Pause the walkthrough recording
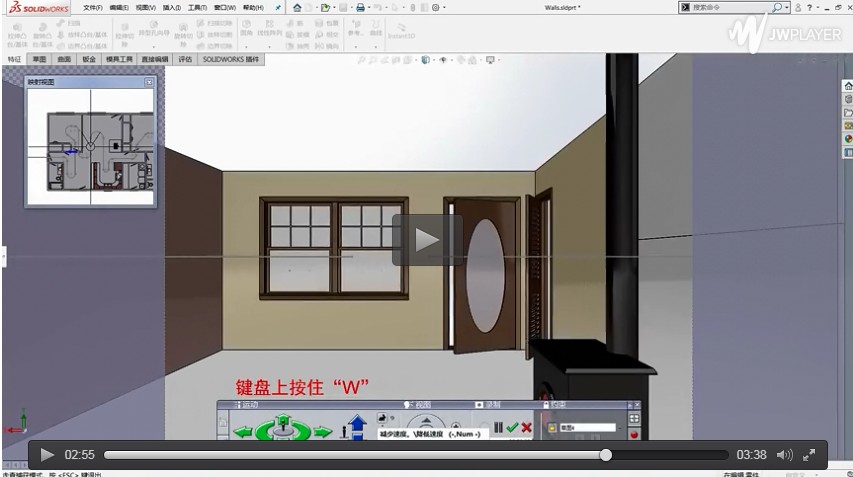This screenshot has width=853, height=477. (498, 427)
